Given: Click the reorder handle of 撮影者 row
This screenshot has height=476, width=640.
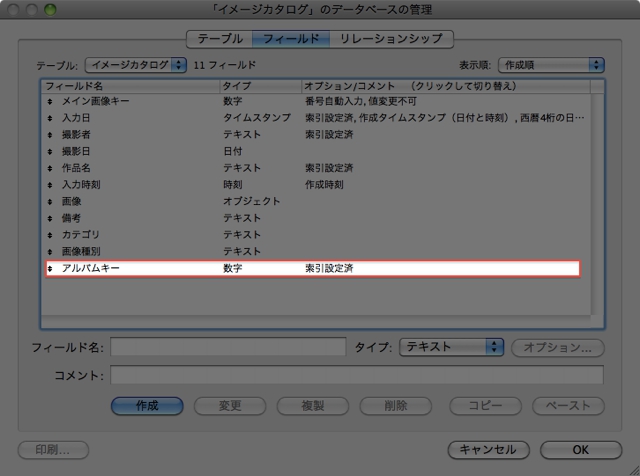Looking at the screenshot, I should coord(50,135).
